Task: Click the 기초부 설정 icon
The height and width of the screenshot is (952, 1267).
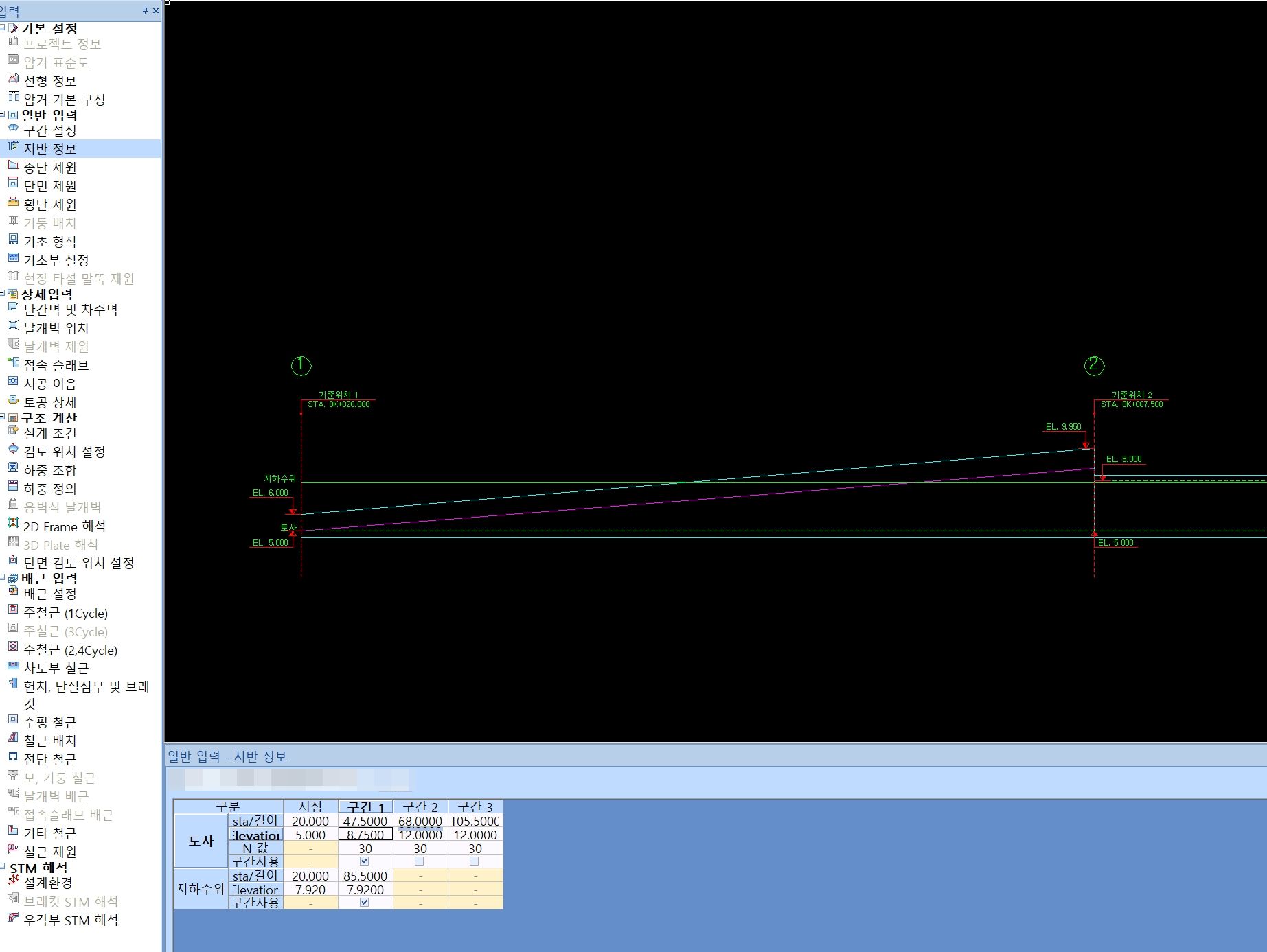Action: click(13, 257)
